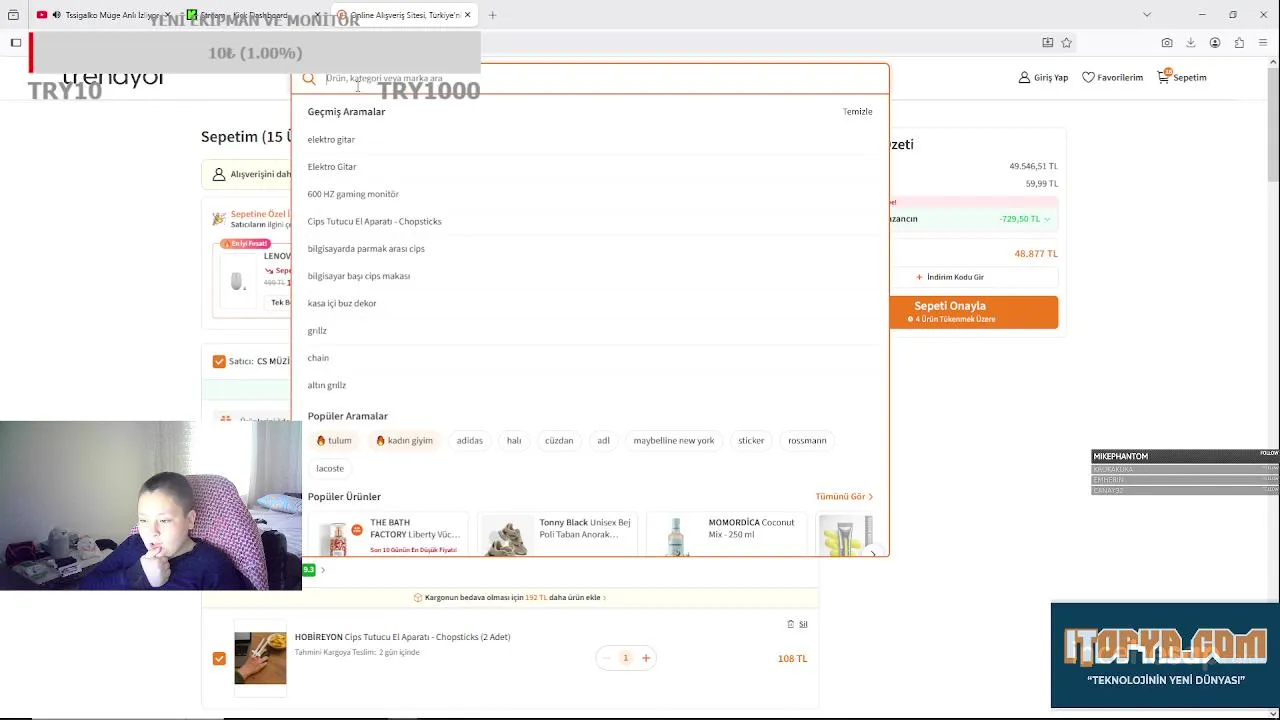Open the browser downloads icon
The width and height of the screenshot is (1280, 720).
click(1191, 43)
